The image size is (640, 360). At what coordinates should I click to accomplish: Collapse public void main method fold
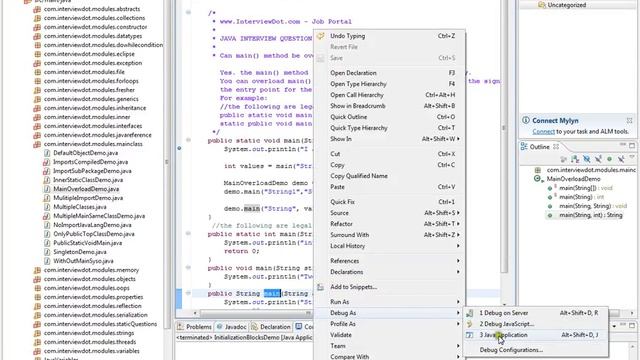pos(188,268)
